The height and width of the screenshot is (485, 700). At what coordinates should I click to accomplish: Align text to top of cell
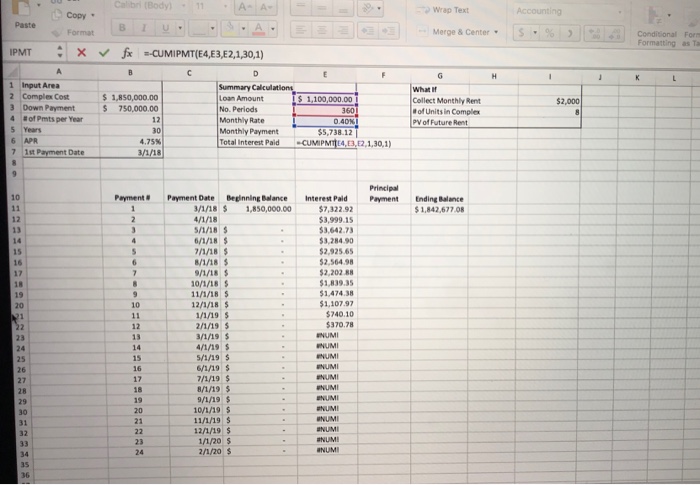300,8
